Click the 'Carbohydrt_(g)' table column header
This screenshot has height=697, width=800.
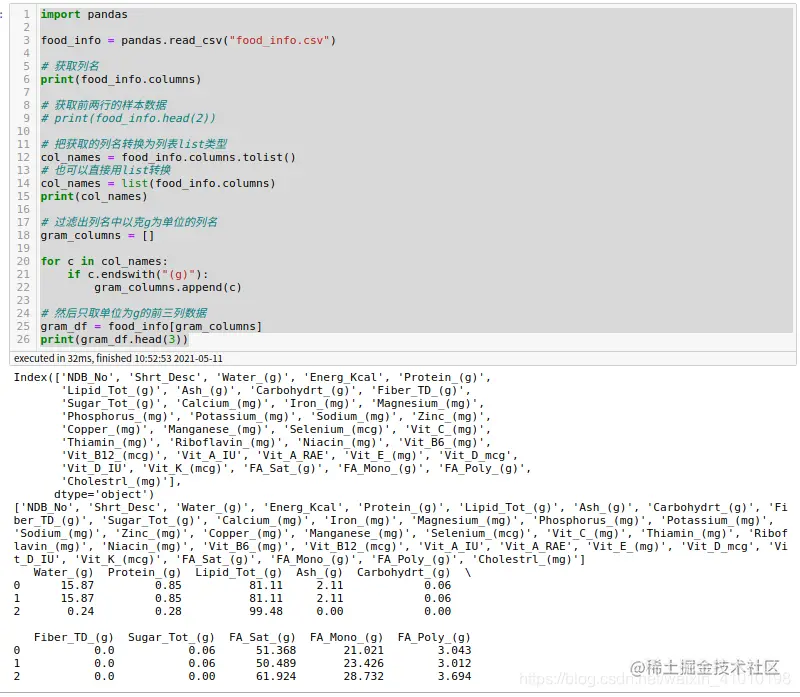pos(404,572)
